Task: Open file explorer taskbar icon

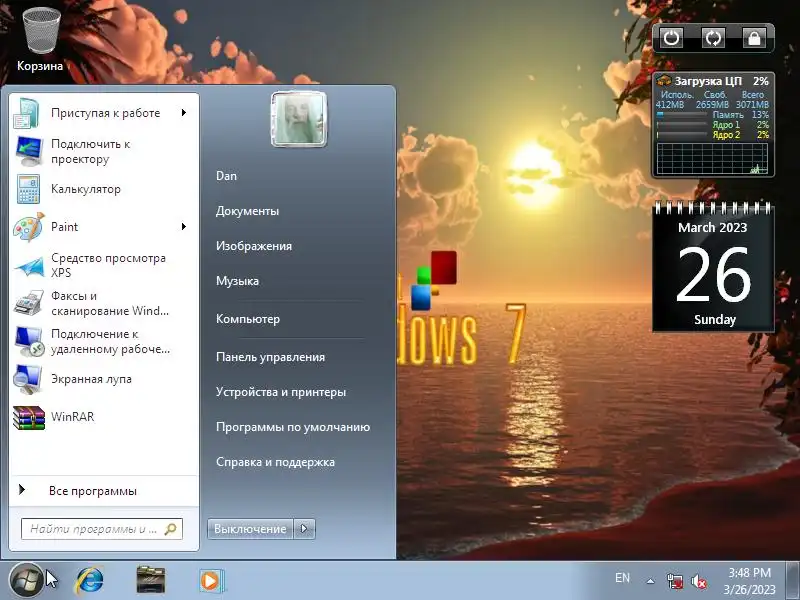Action: pos(151,580)
